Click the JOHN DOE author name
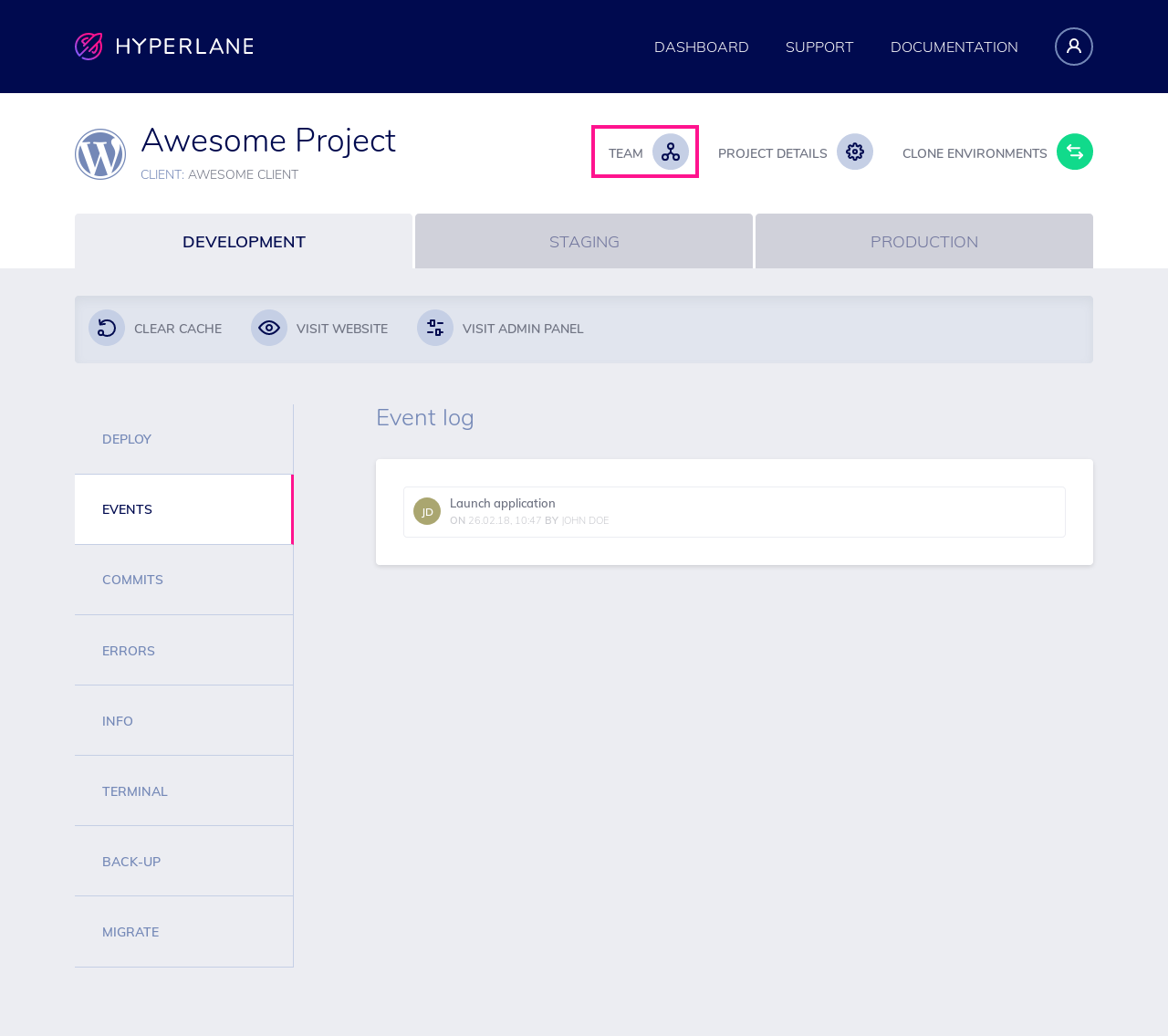Viewport: 1168px width, 1036px height. click(x=585, y=520)
